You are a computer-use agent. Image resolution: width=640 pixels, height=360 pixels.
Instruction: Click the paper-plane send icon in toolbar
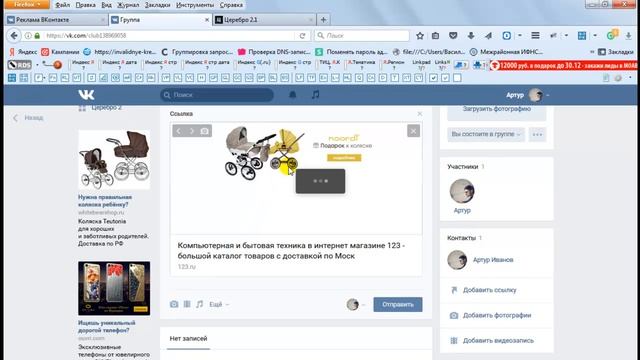click(488, 36)
